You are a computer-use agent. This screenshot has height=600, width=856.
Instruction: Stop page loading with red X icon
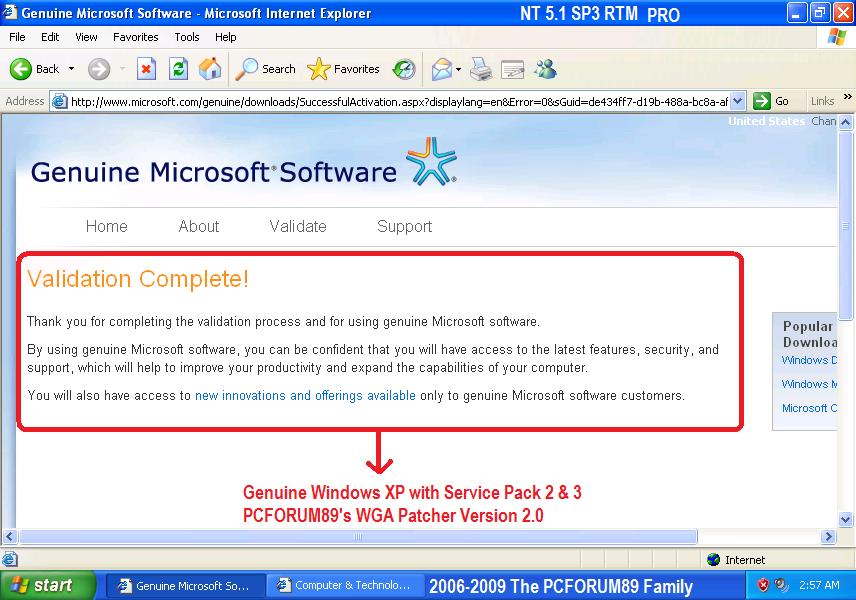[x=146, y=69]
